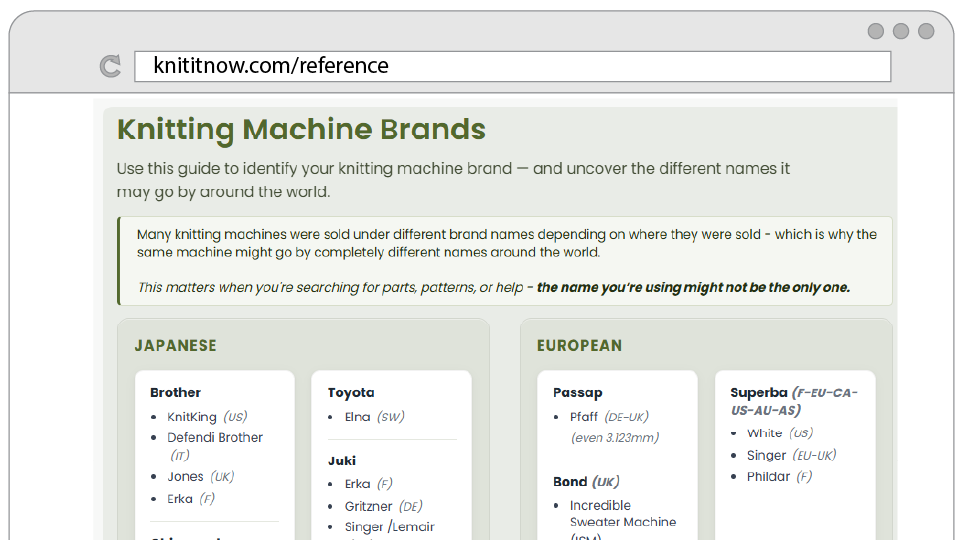This screenshot has height=540, width=960.
Task: Select Jones (UK) list entry
Action: [x=201, y=476]
